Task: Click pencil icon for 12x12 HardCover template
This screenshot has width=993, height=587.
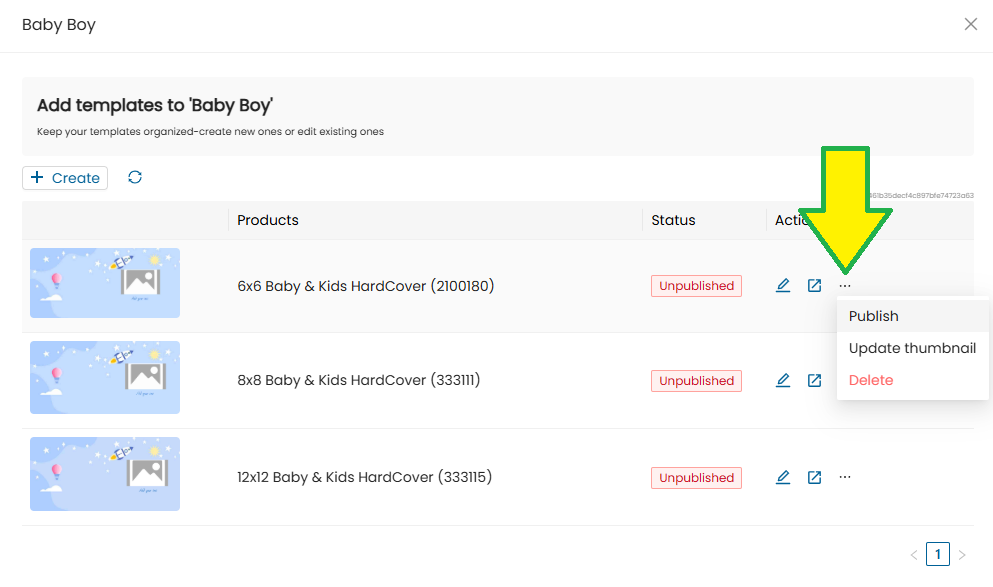Action: [783, 477]
